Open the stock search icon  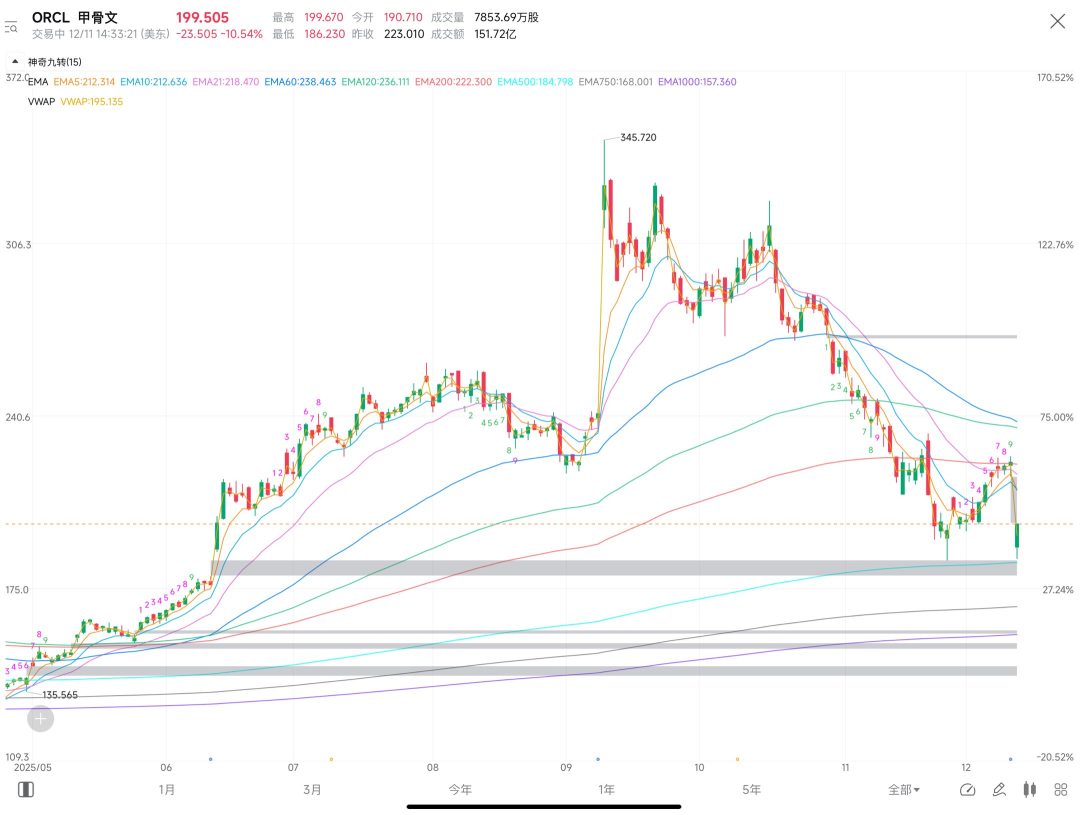(11, 27)
